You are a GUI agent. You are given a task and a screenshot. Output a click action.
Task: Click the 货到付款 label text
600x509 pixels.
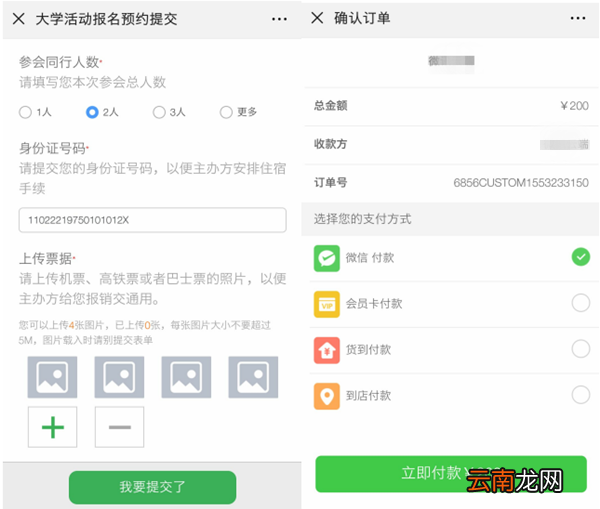click(x=368, y=350)
